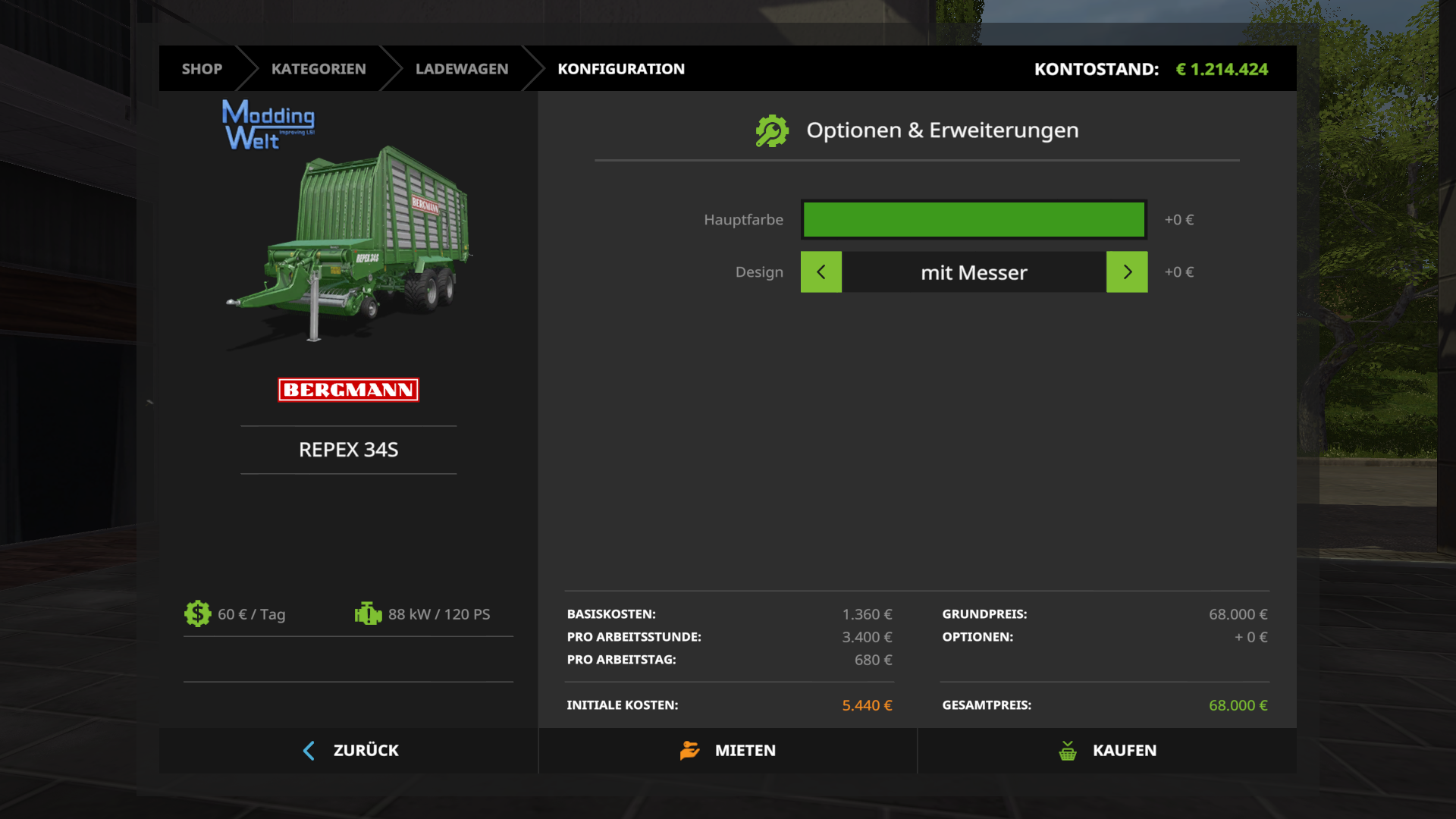Click the orange hand rent icon
This screenshot has width=1456, height=819.
(x=689, y=750)
